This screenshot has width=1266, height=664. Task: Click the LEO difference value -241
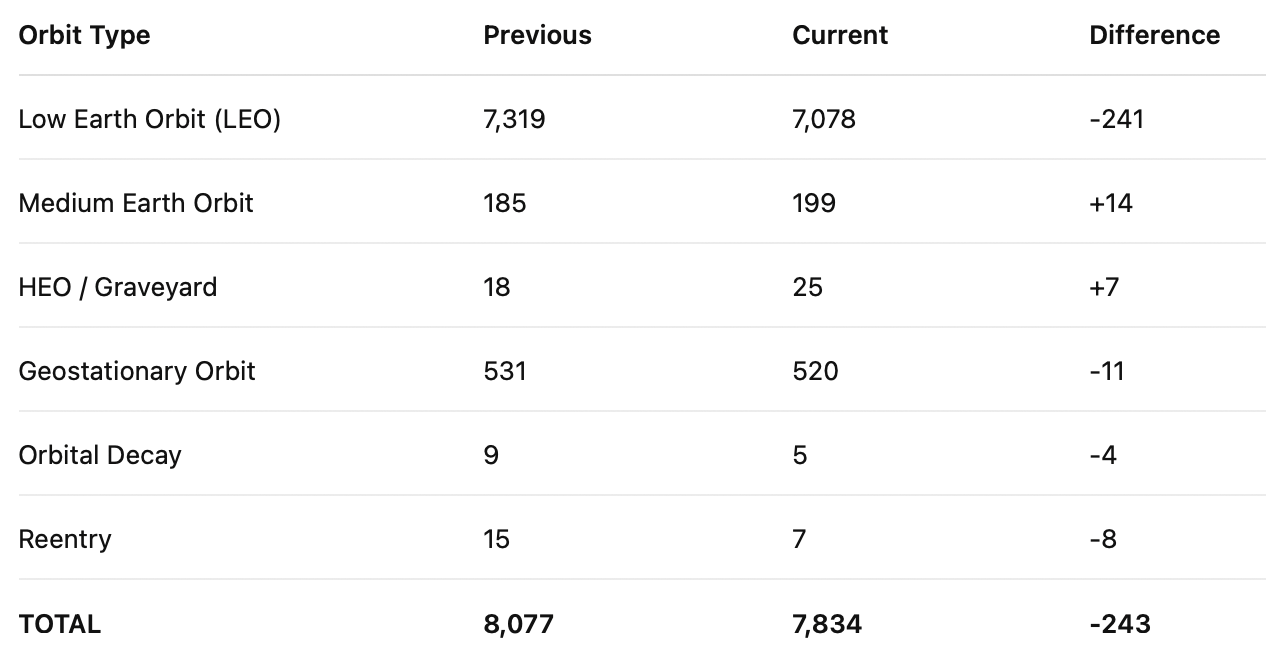coord(1117,120)
